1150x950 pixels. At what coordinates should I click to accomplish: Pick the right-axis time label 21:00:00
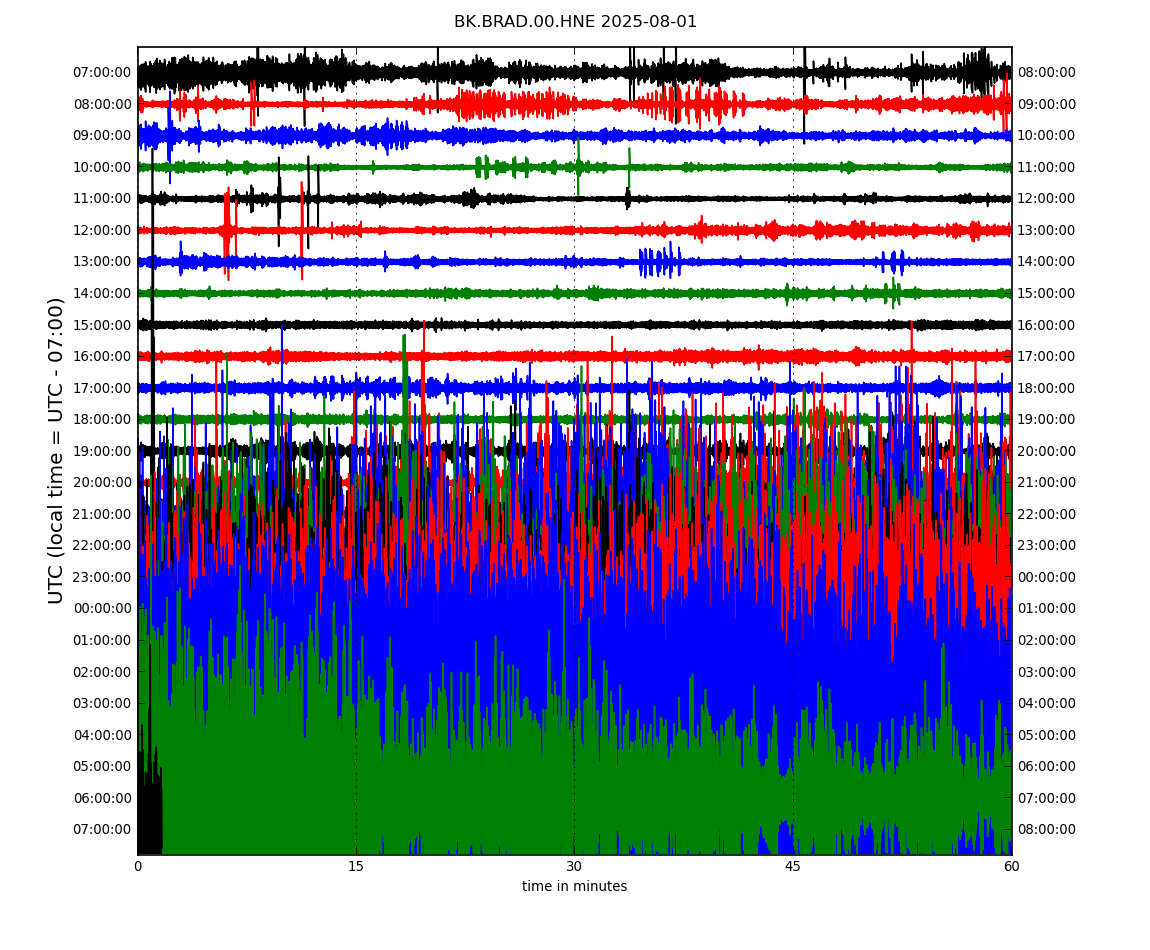pos(1047,483)
